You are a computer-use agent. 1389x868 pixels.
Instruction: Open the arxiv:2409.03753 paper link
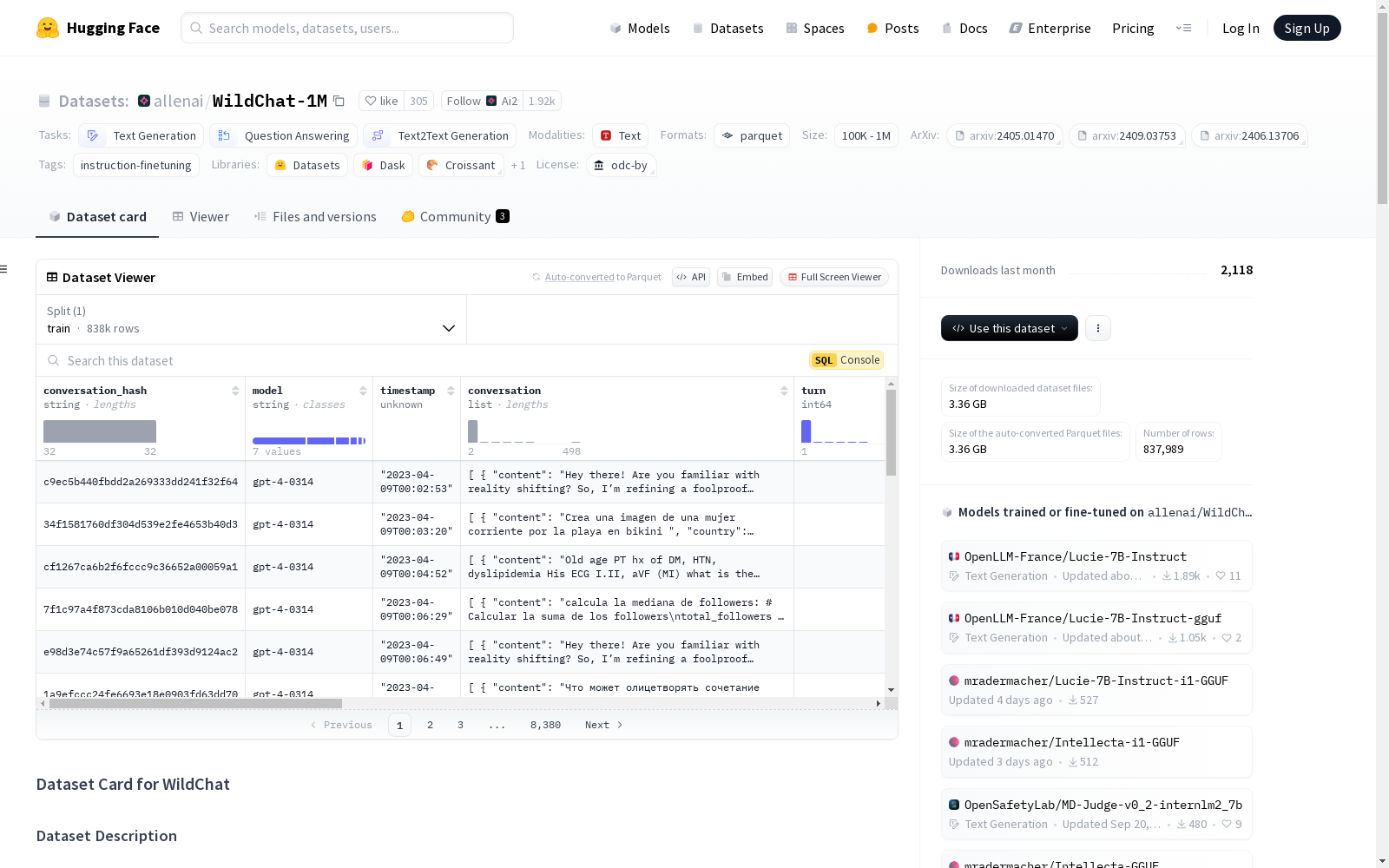[1127, 135]
